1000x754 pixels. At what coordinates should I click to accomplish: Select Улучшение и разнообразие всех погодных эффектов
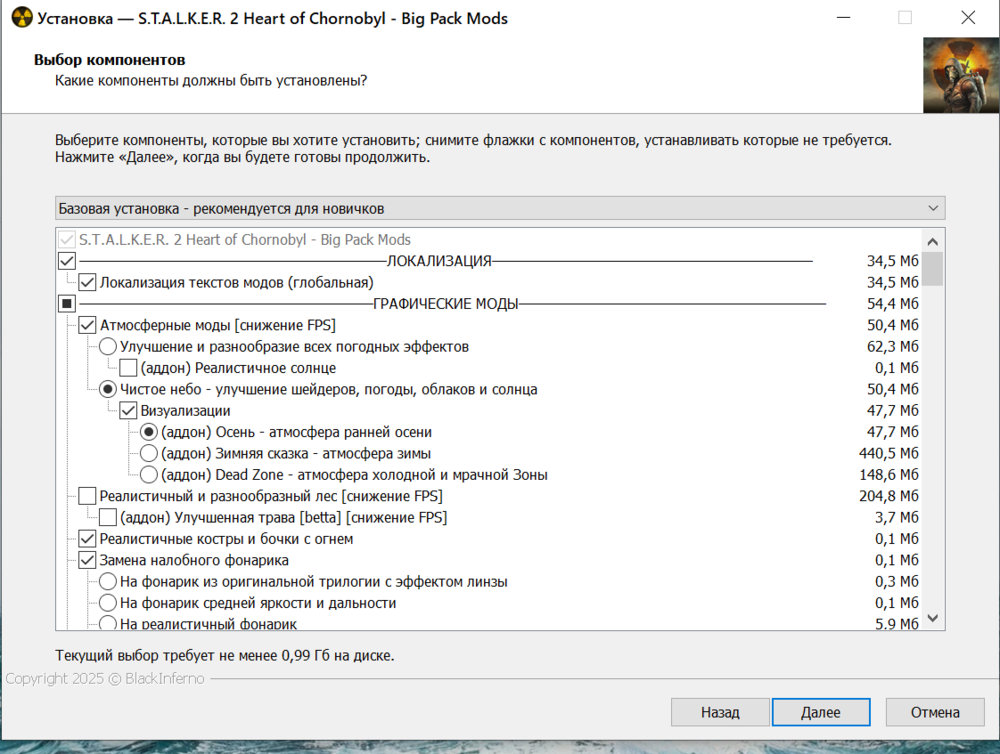(108, 346)
